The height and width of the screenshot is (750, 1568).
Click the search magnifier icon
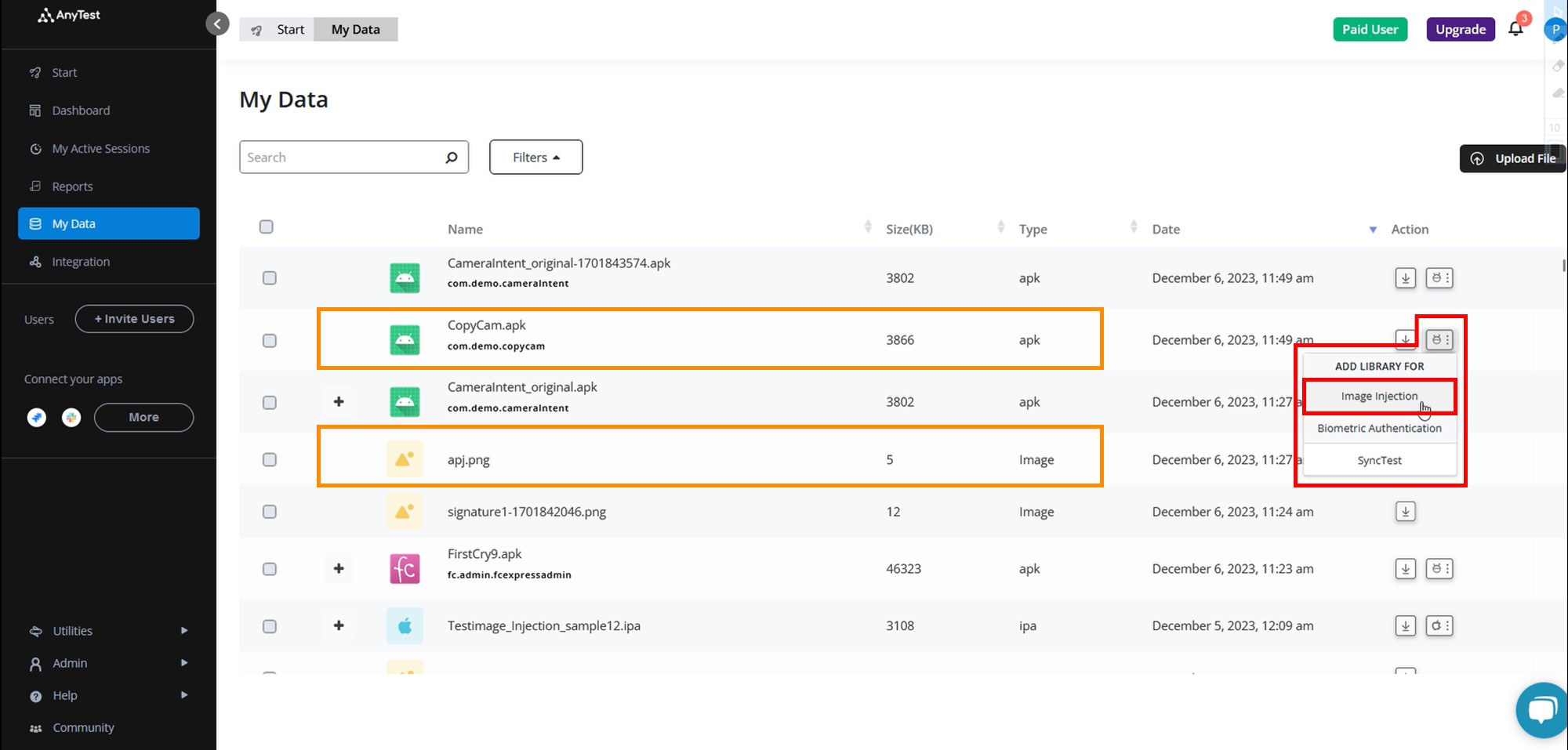coord(452,158)
